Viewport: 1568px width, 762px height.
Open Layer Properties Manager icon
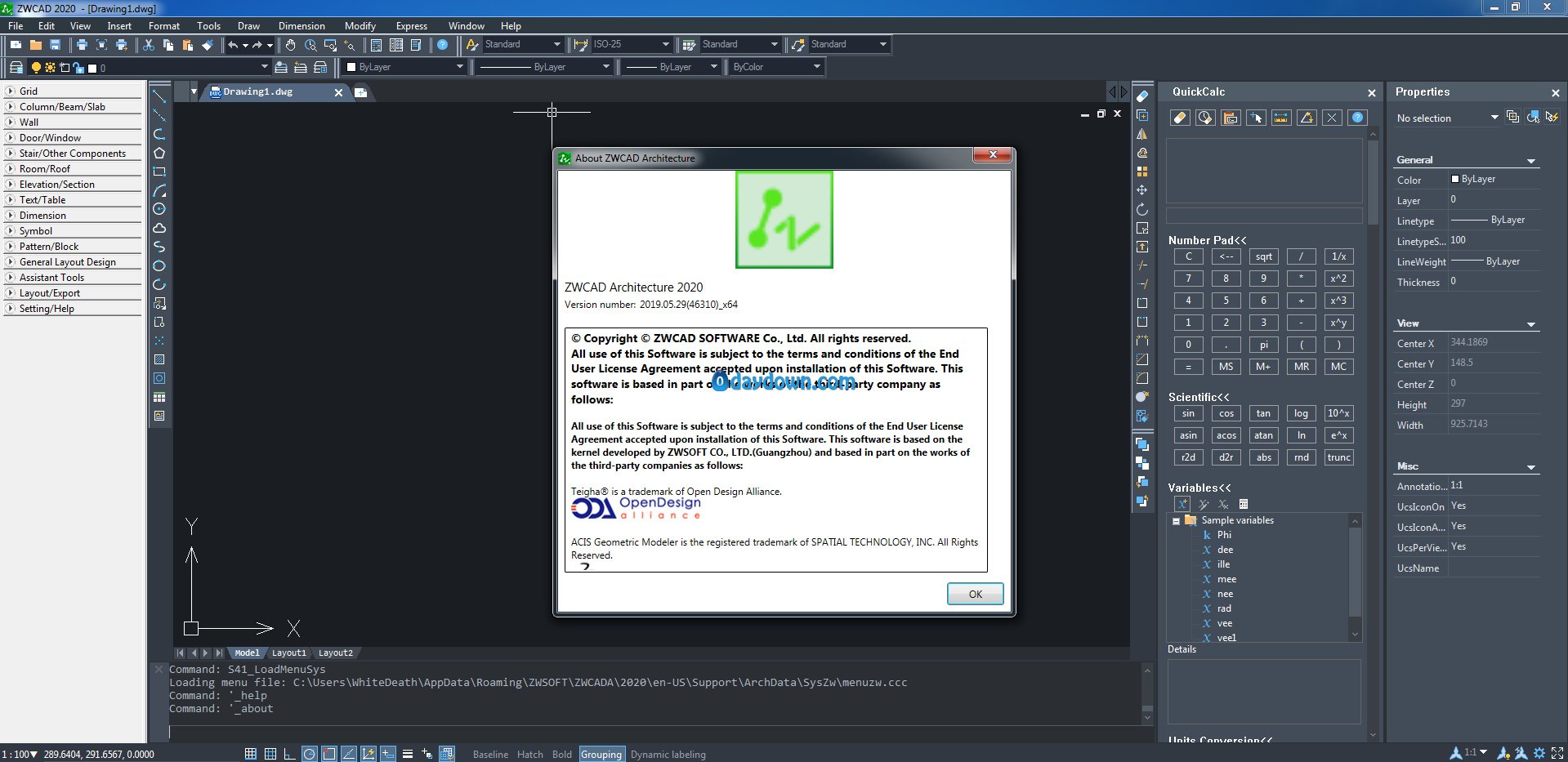(16, 67)
